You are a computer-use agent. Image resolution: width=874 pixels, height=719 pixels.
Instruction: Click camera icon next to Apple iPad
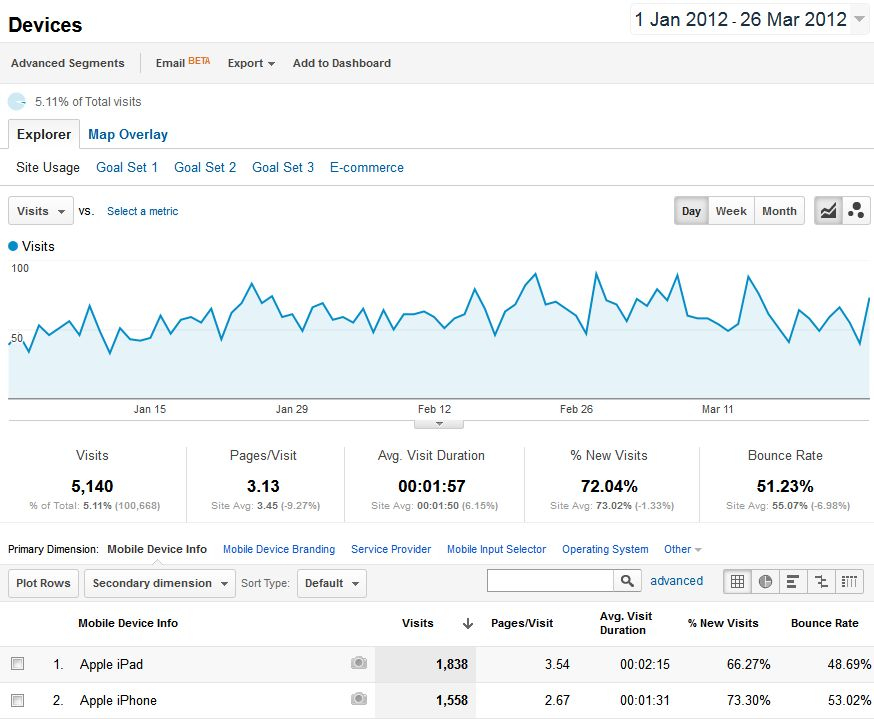[x=359, y=663]
